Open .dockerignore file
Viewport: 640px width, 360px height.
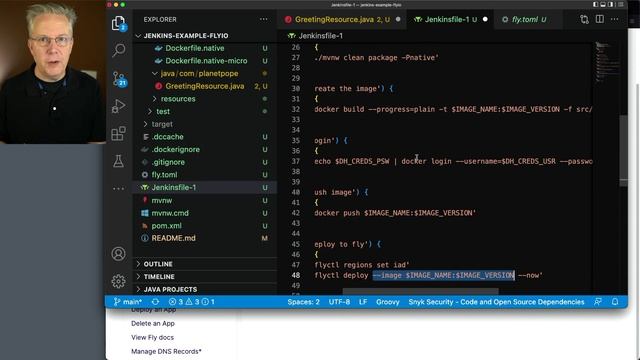pyautogui.click(x=176, y=149)
